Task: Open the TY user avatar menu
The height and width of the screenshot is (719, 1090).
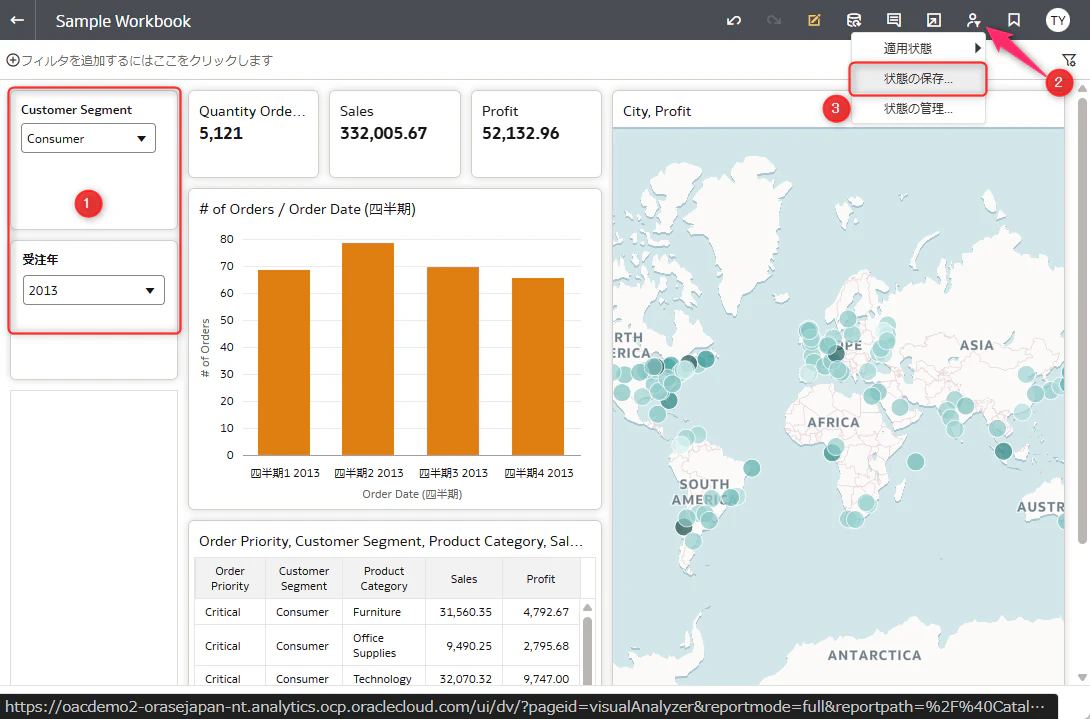Action: click(x=1057, y=20)
